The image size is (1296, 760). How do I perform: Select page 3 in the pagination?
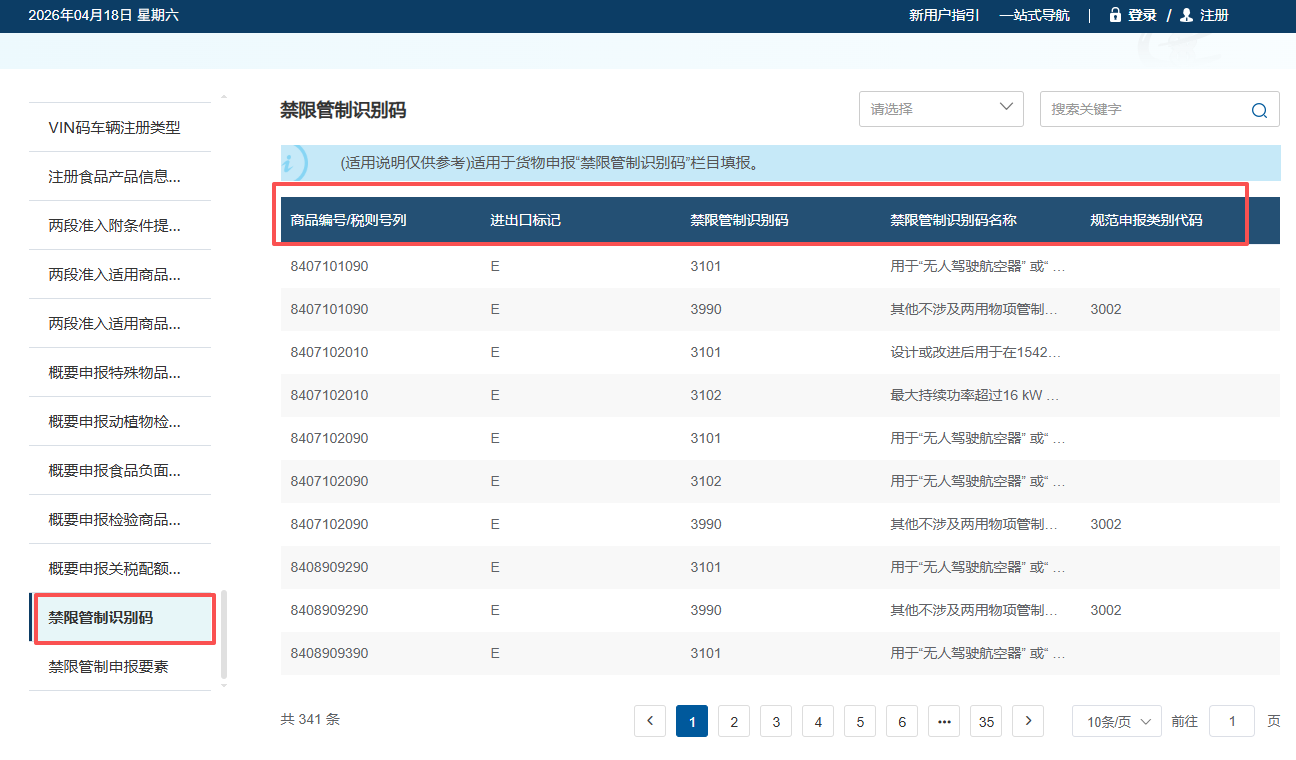tap(775, 720)
